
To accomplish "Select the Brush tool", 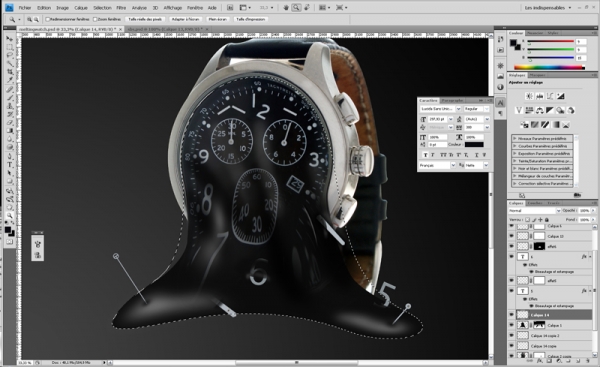I will [x=10, y=98].
